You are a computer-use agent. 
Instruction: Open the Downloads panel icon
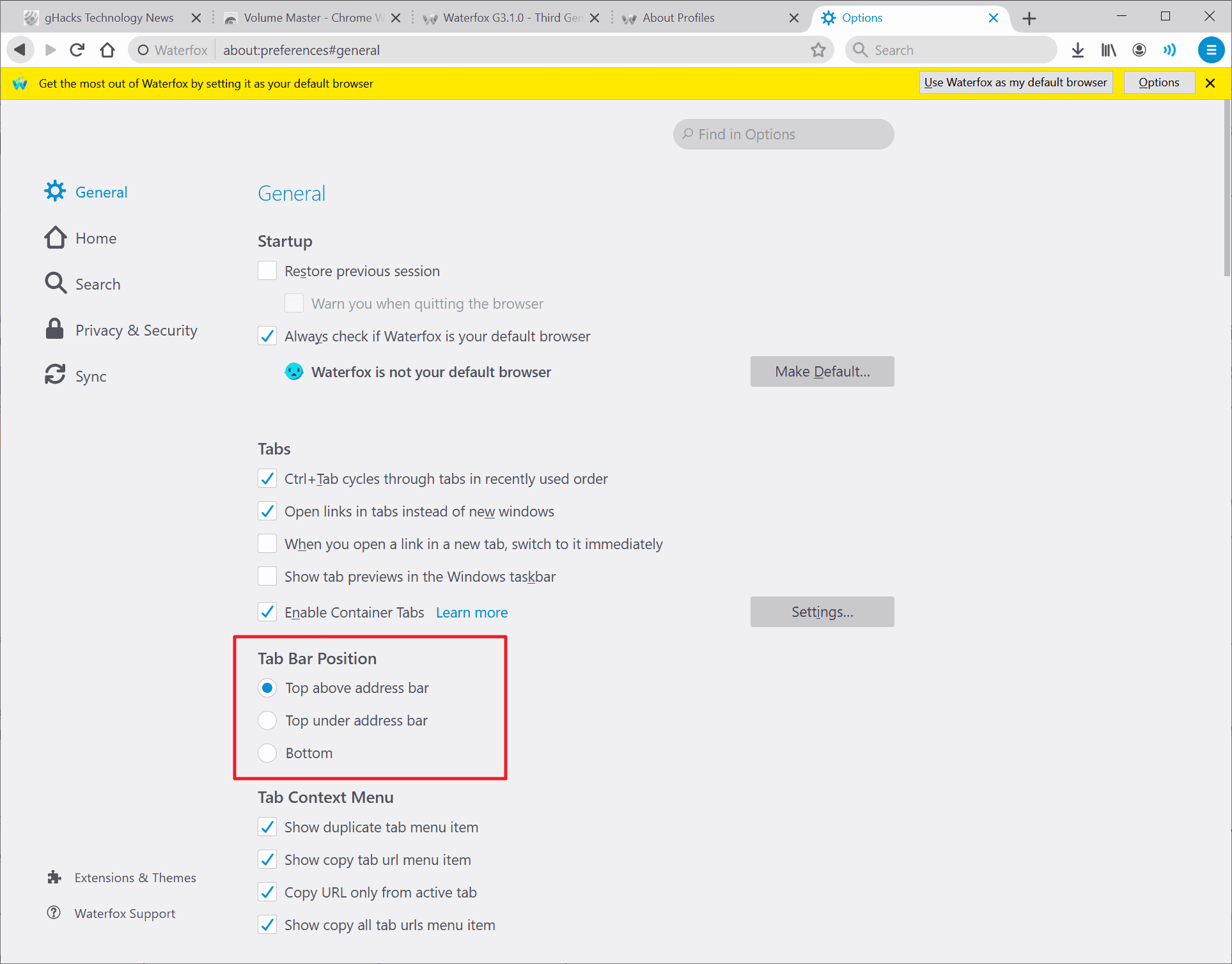(x=1078, y=49)
